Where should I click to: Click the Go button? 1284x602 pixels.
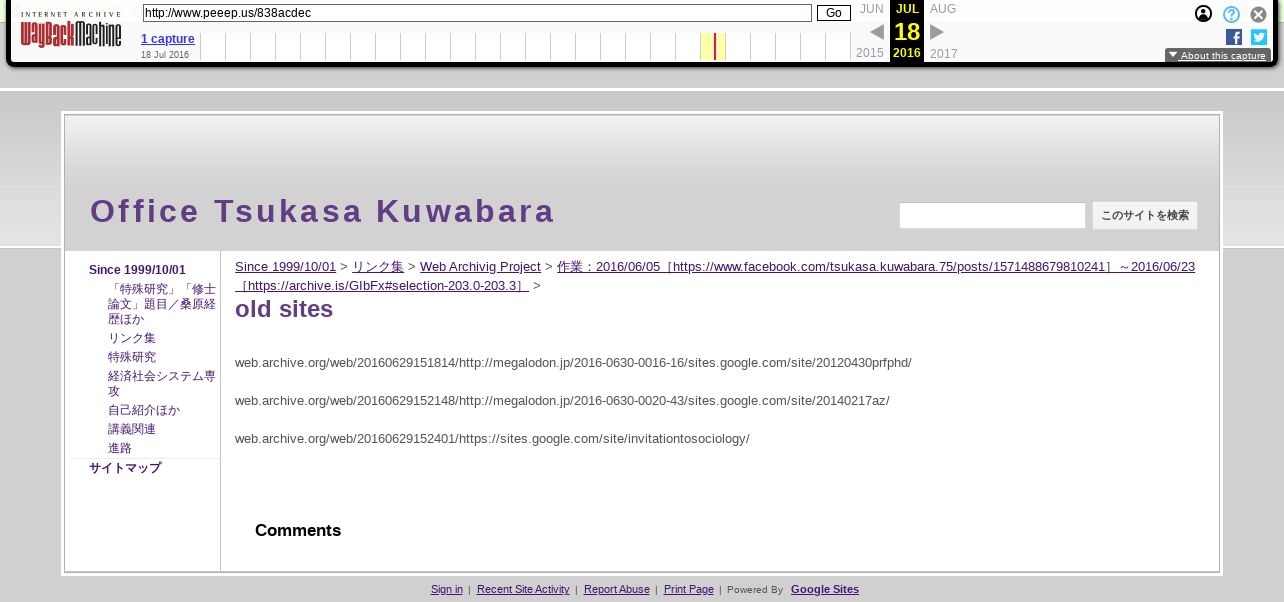833,13
